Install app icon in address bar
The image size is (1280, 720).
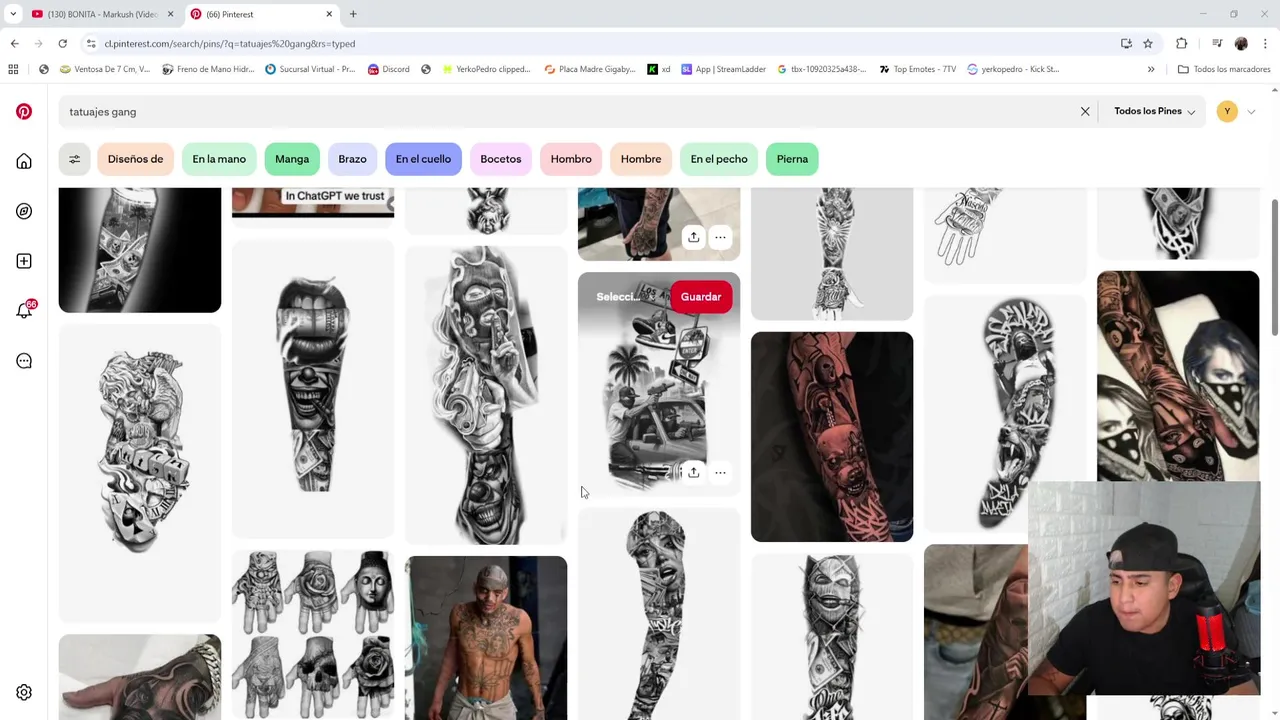[1126, 43]
